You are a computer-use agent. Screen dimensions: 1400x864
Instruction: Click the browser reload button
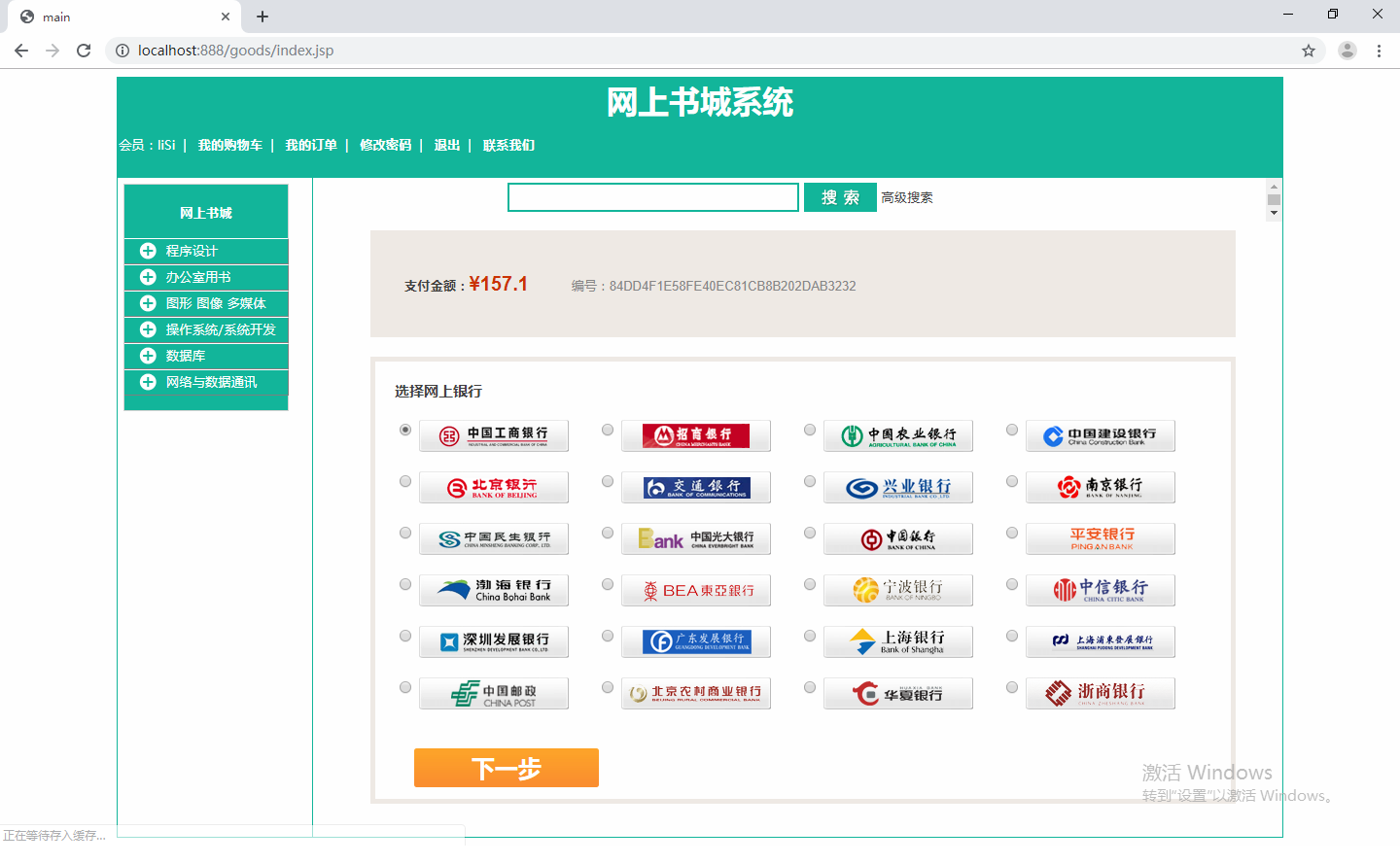click(84, 51)
